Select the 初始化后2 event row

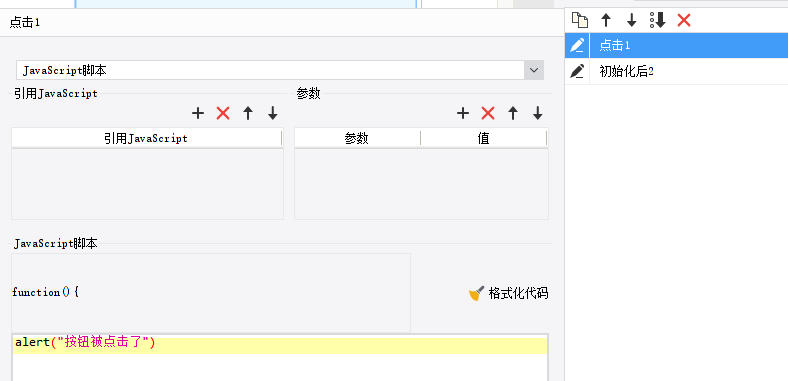tap(676, 71)
